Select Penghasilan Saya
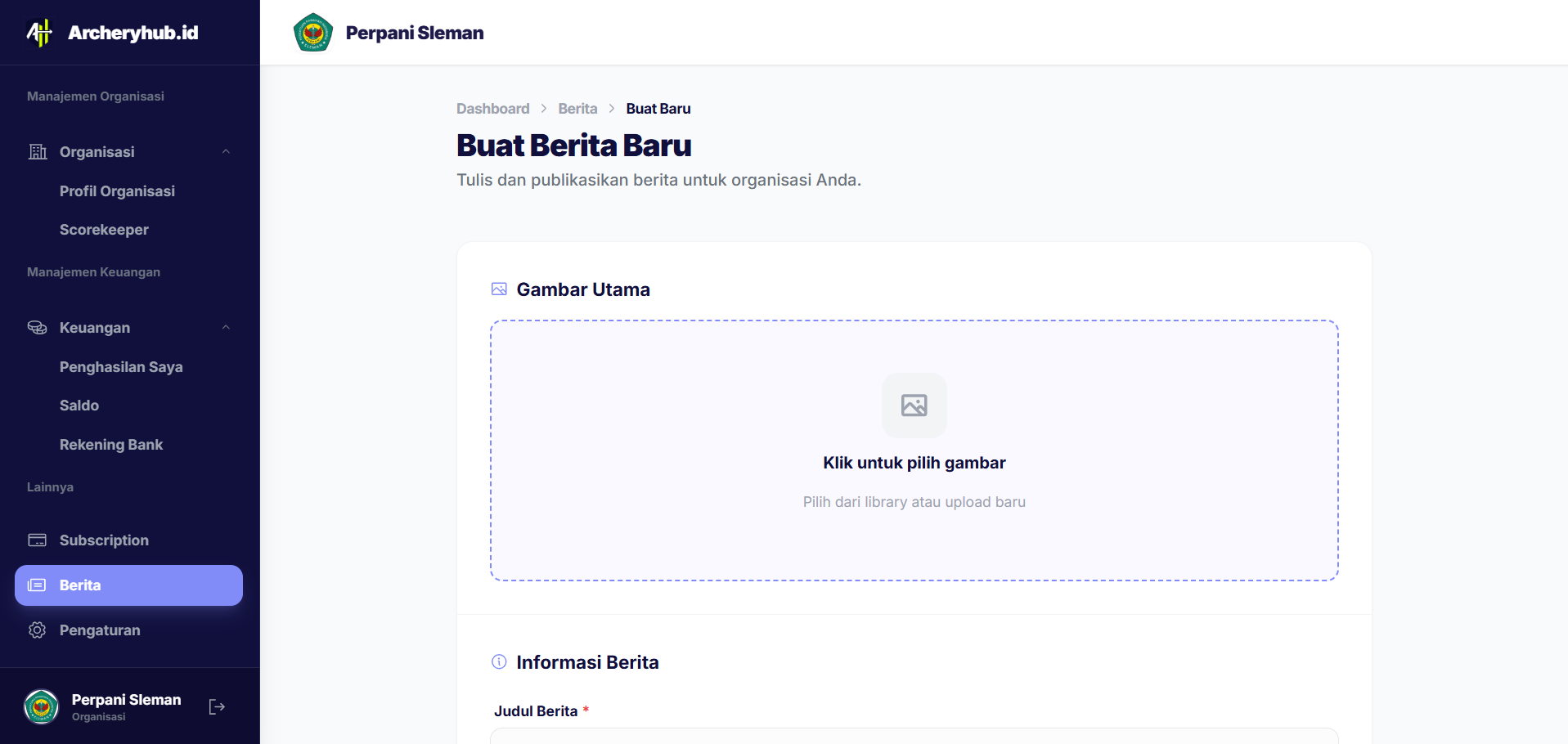This screenshot has height=744, width=1568. [120, 367]
